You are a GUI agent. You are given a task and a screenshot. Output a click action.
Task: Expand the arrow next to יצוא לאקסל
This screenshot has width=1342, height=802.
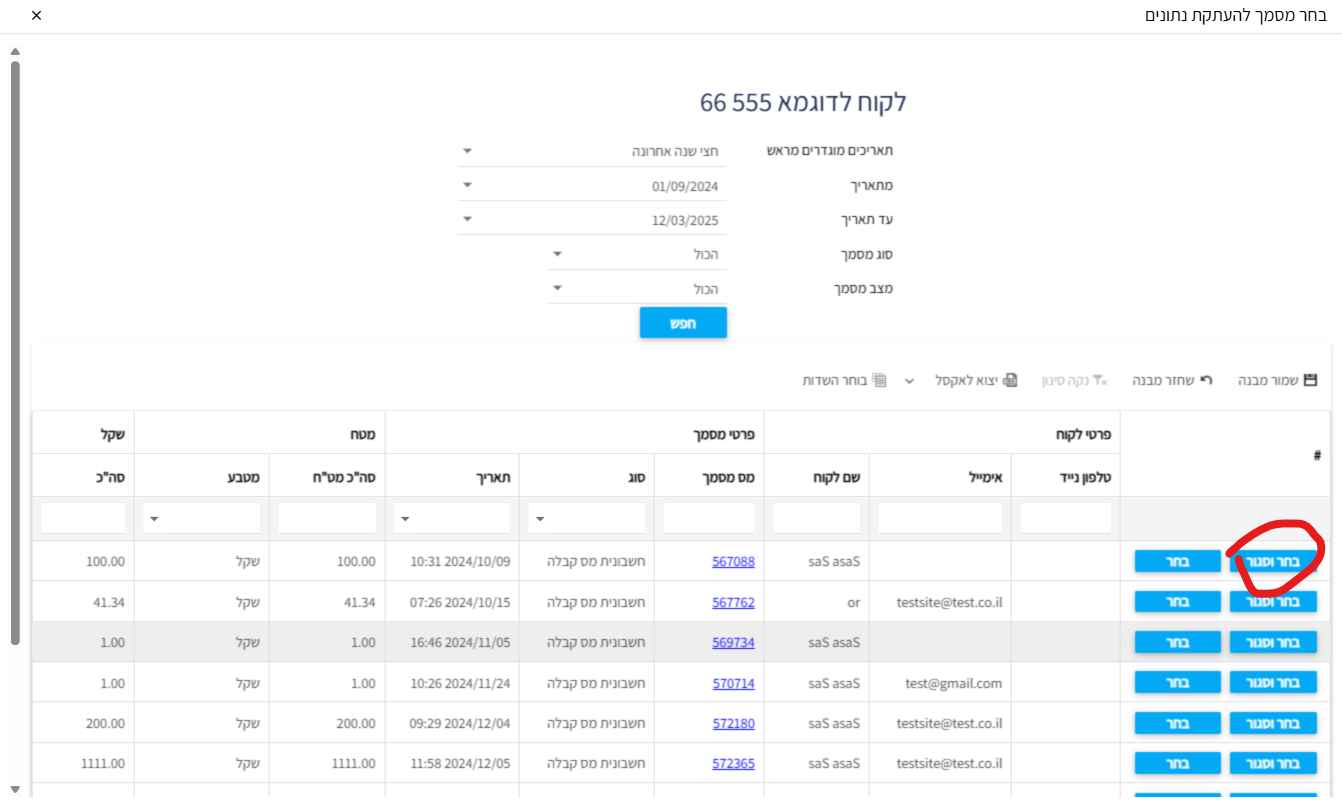[909, 380]
